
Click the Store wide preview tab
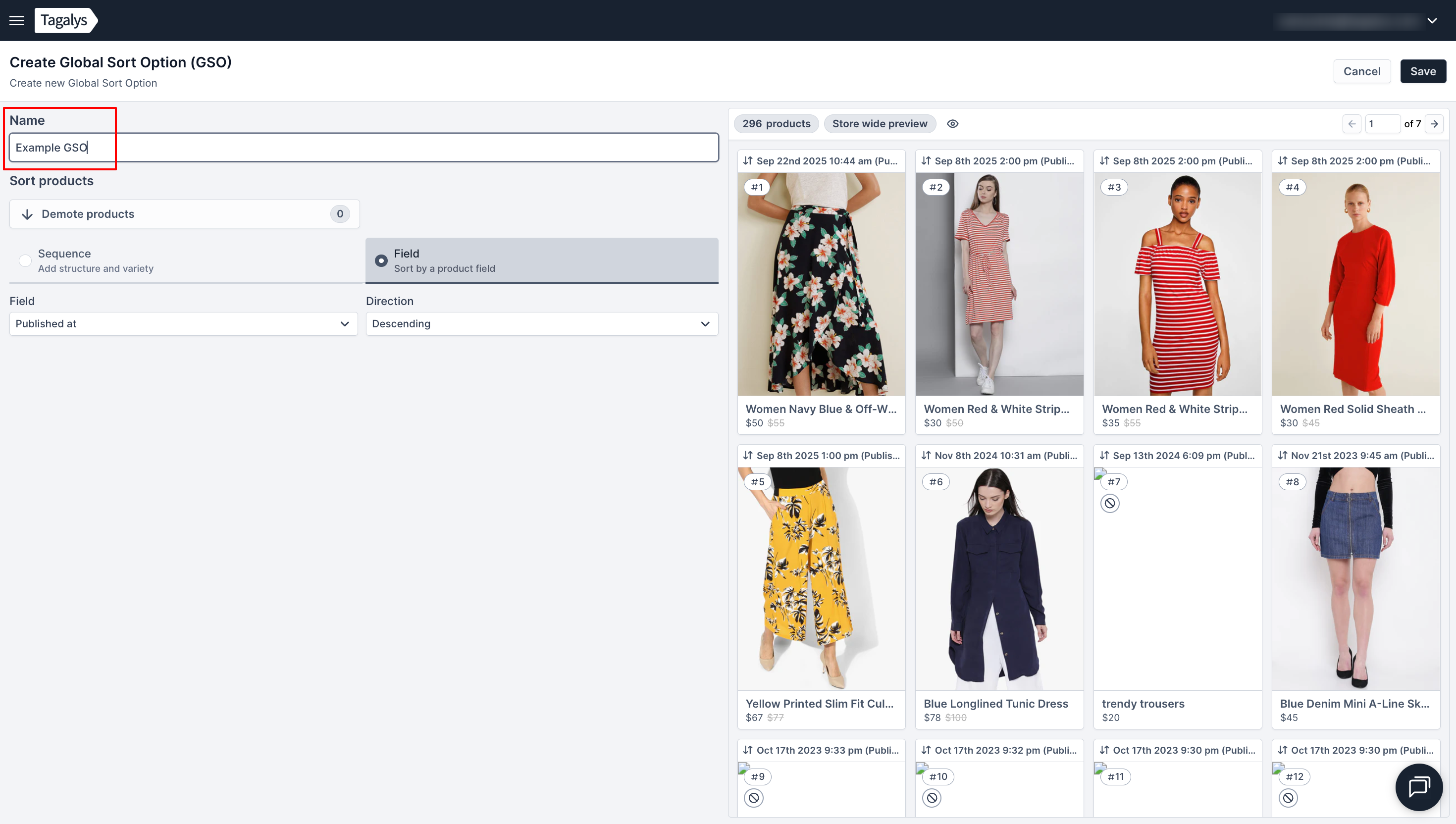pyautogui.click(x=880, y=123)
